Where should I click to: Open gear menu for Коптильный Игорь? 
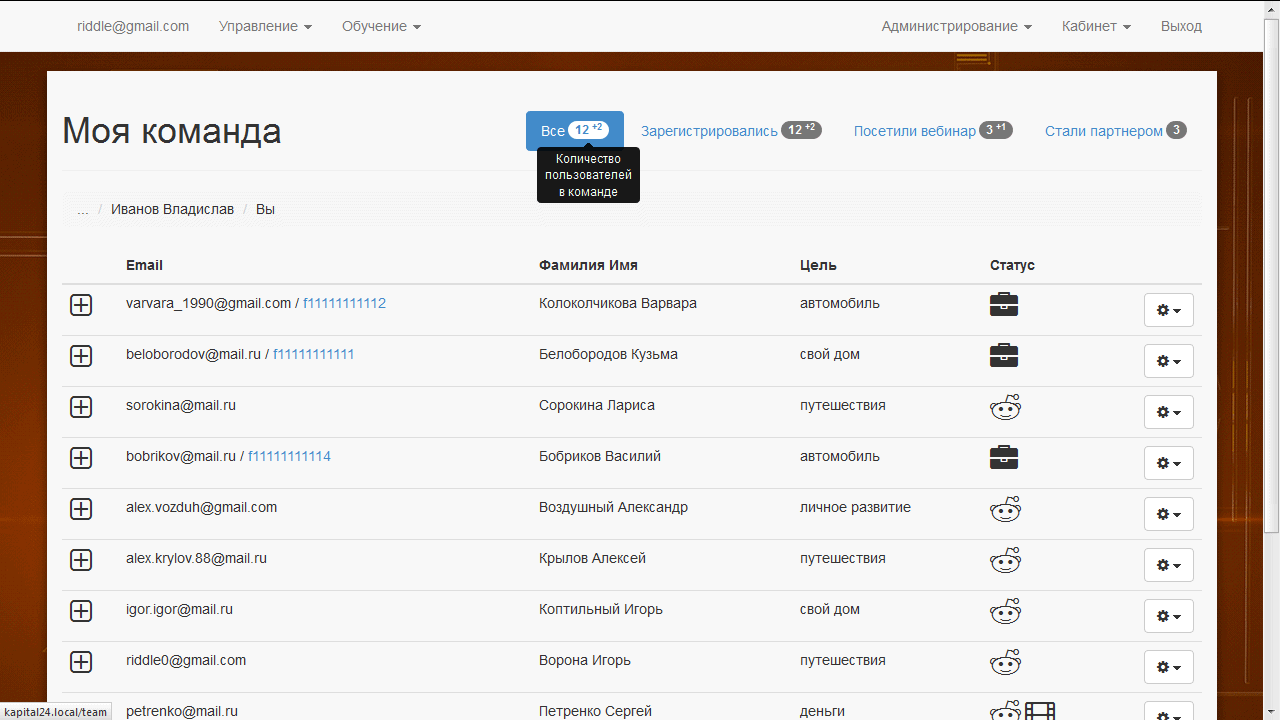point(1168,616)
